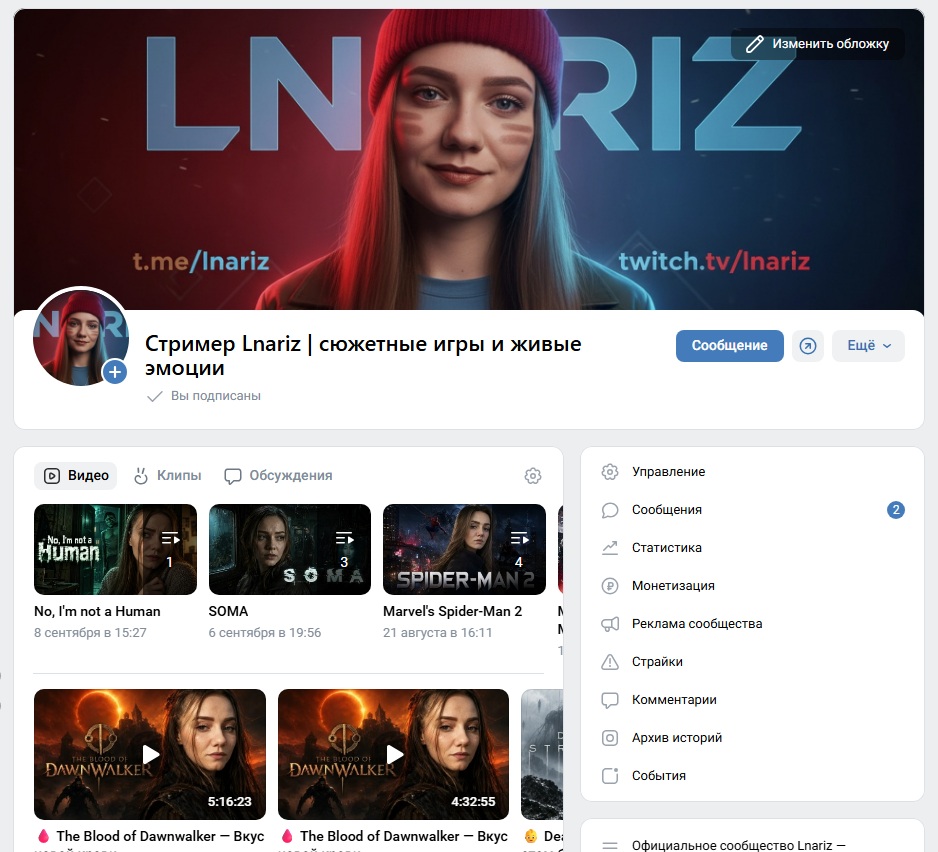This screenshot has width=938, height=852.
Task: Click the date 6 сентября в 19:56
Action: click(264, 632)
